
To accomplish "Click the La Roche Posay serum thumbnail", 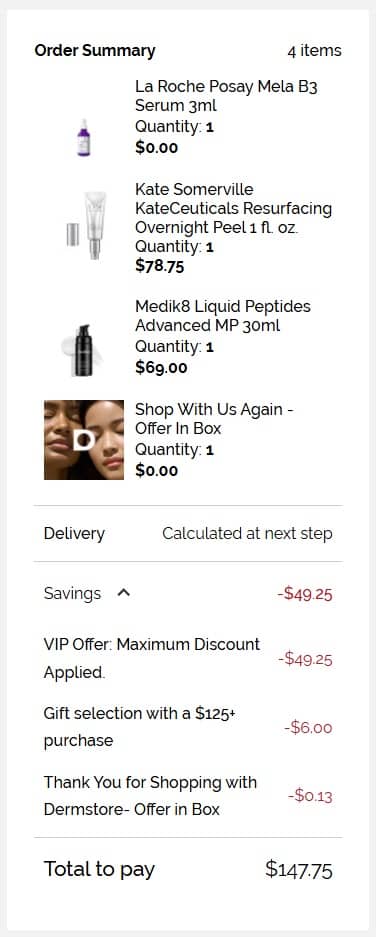I will click(x=84, y=137).
